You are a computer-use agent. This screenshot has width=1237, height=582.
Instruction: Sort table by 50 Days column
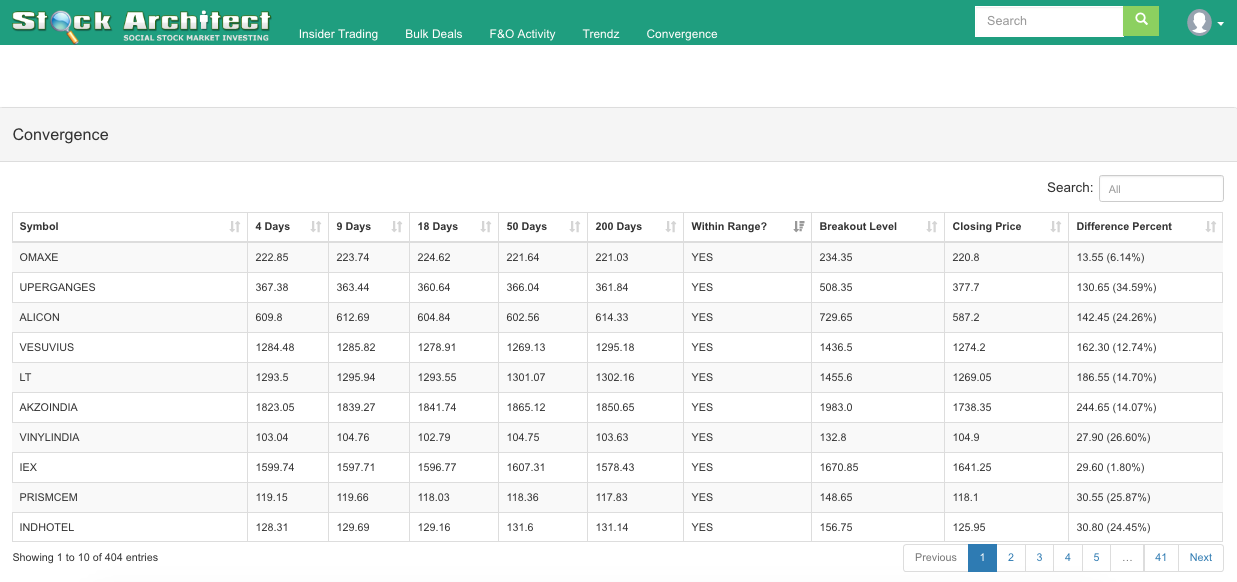tap(543, 227)
